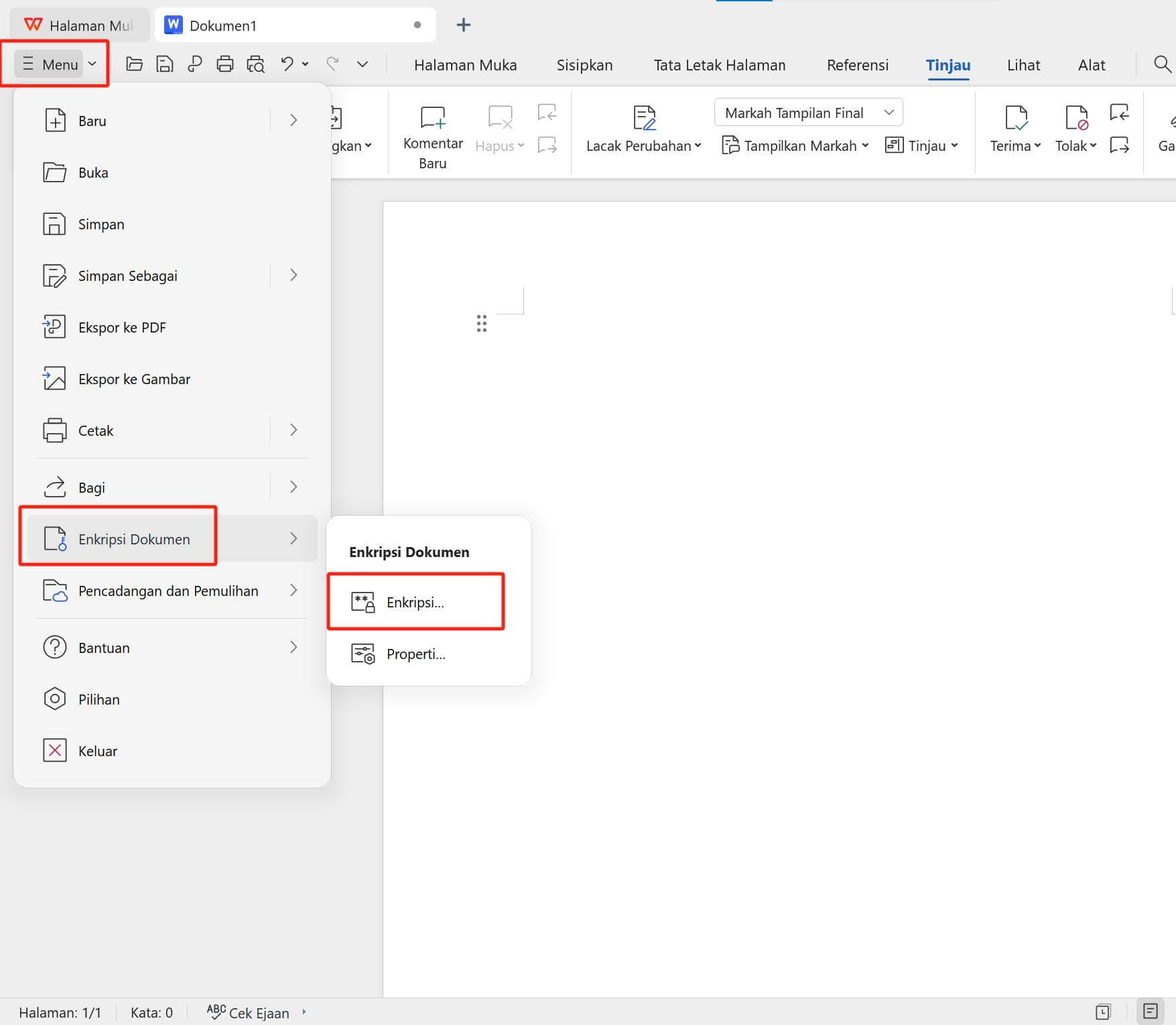
Task: Click the Menu button
Action: tap(58, 64)
